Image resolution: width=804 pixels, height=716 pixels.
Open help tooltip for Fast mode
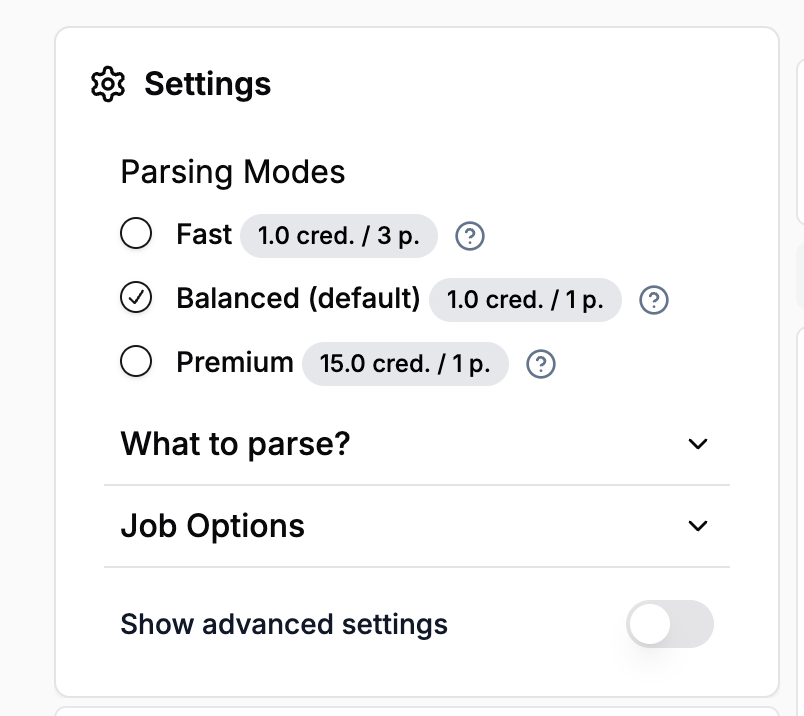click(x=470, y=236)
